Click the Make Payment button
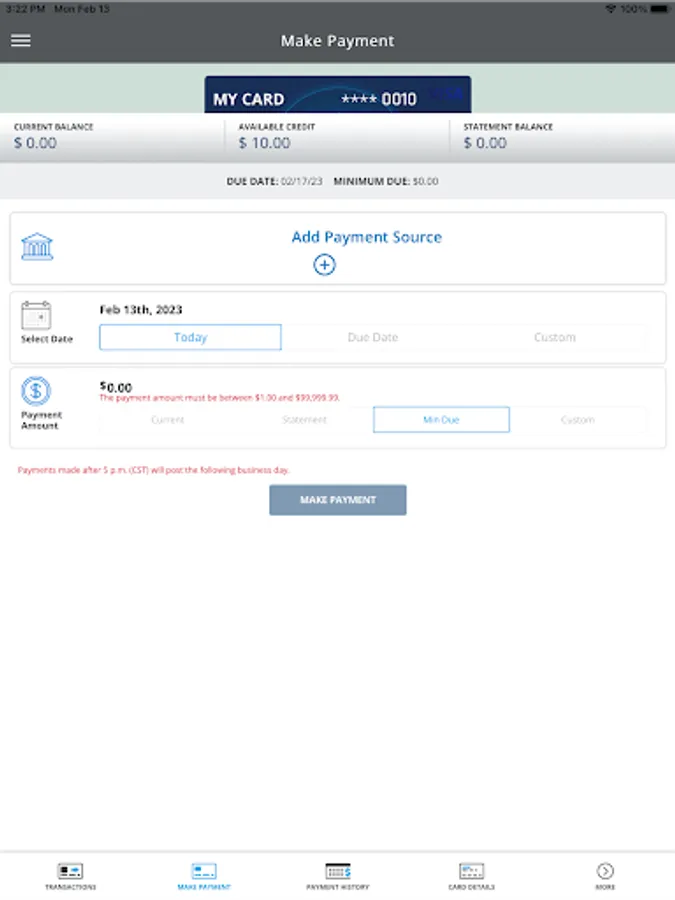 pyautogui.click(x=338, y=500)
